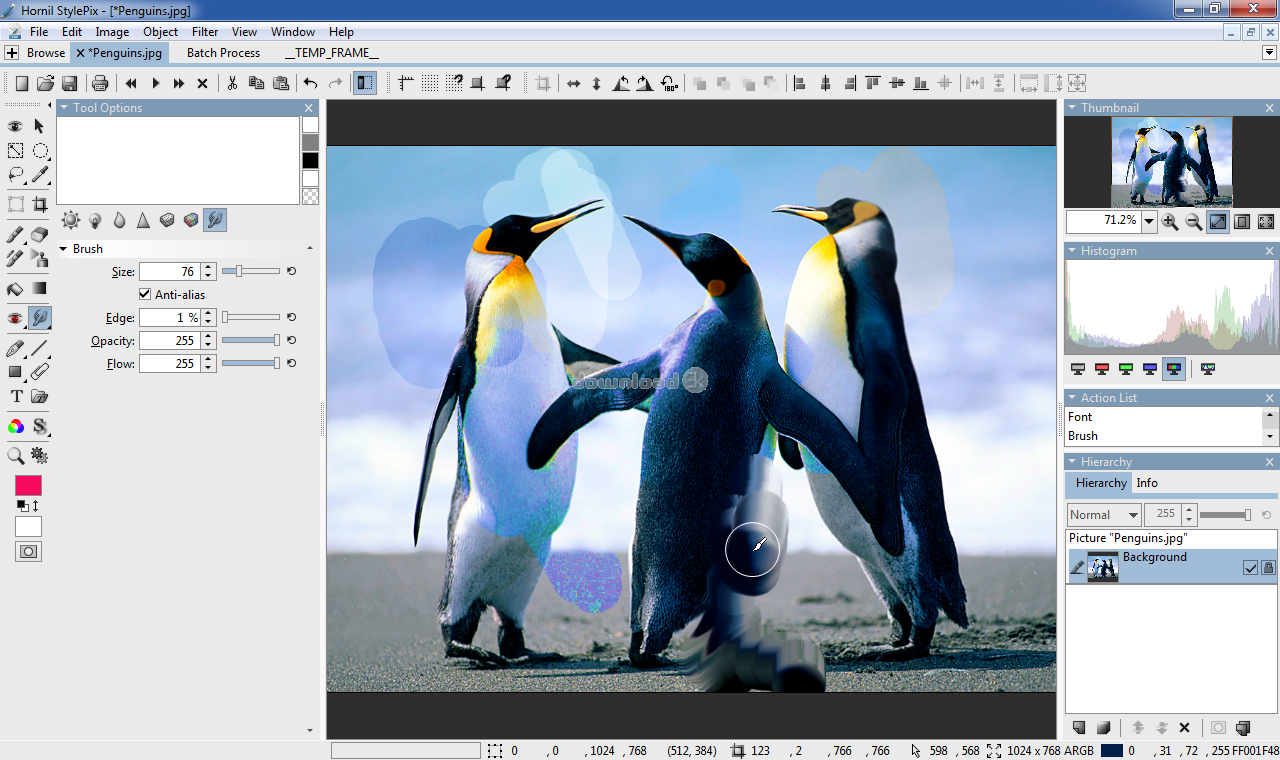Select the elliptical selection tool

(x=40, y=151)
